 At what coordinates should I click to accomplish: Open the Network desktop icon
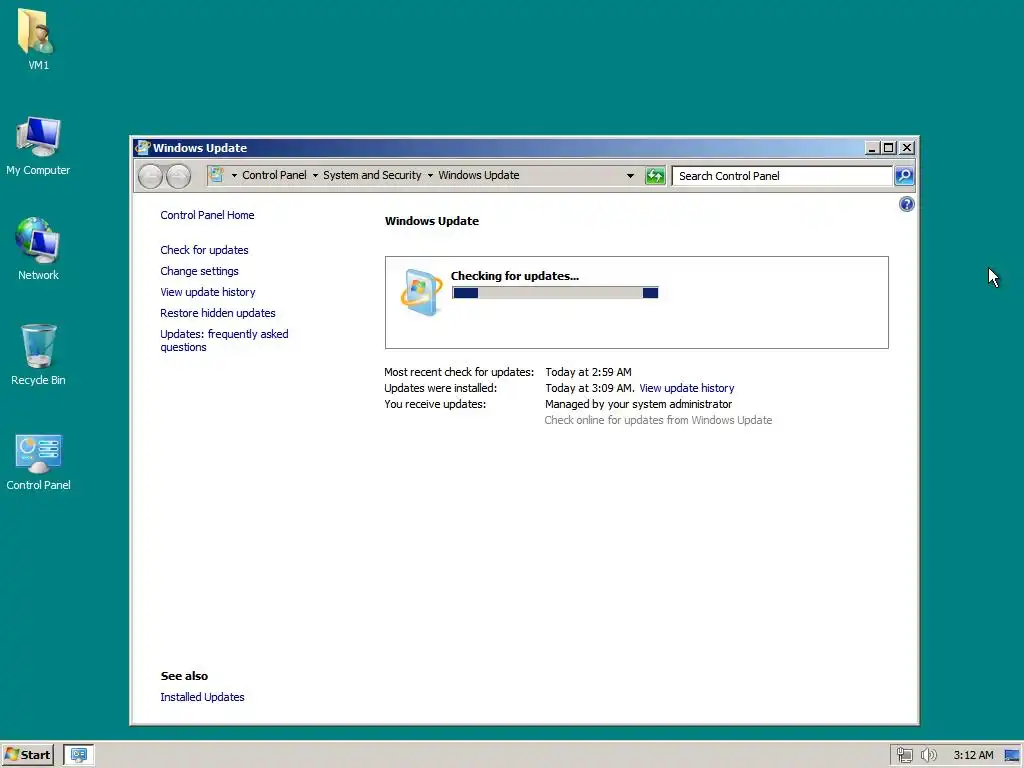[38, 249]
